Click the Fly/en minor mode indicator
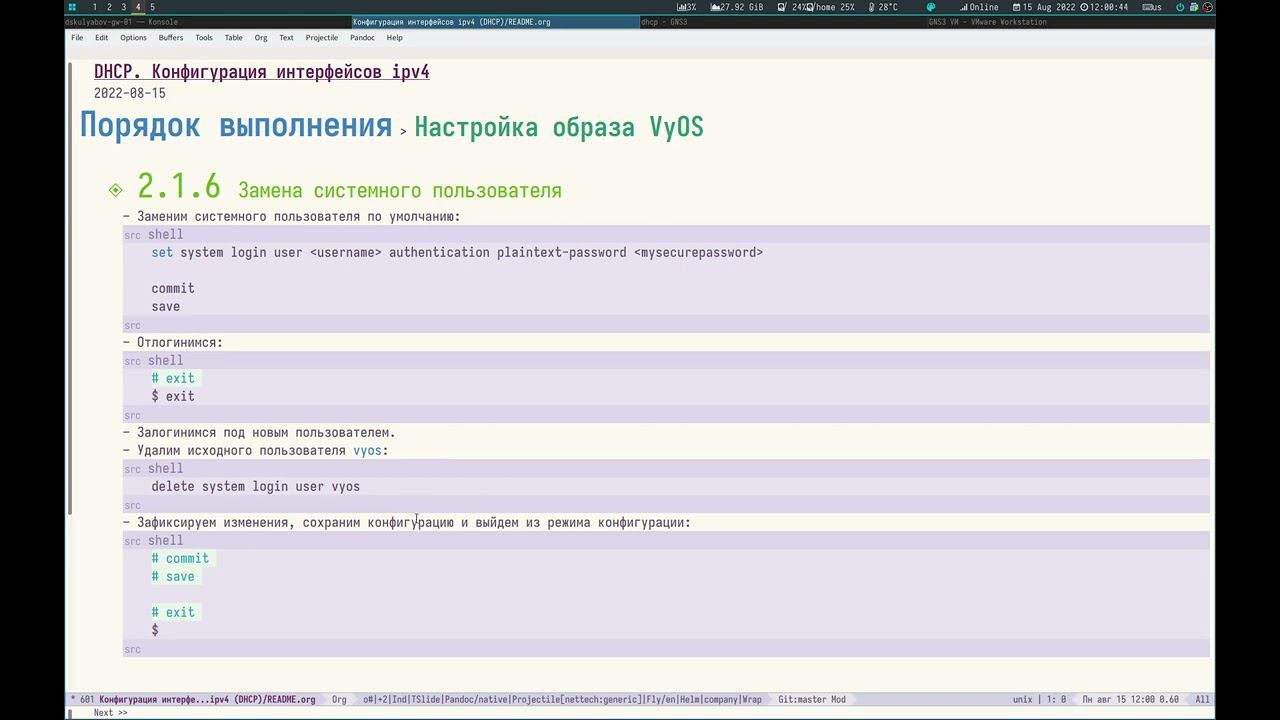 click(x=661, y=699)
